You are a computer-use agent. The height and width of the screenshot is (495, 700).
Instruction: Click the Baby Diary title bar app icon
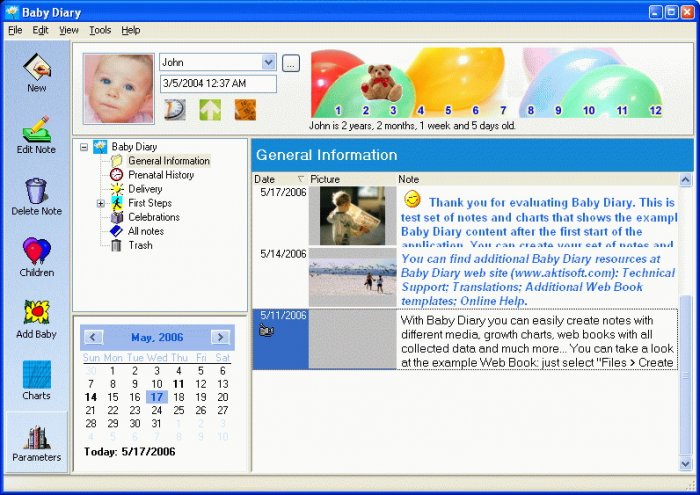pyautogui.click(x=12, y=12)
